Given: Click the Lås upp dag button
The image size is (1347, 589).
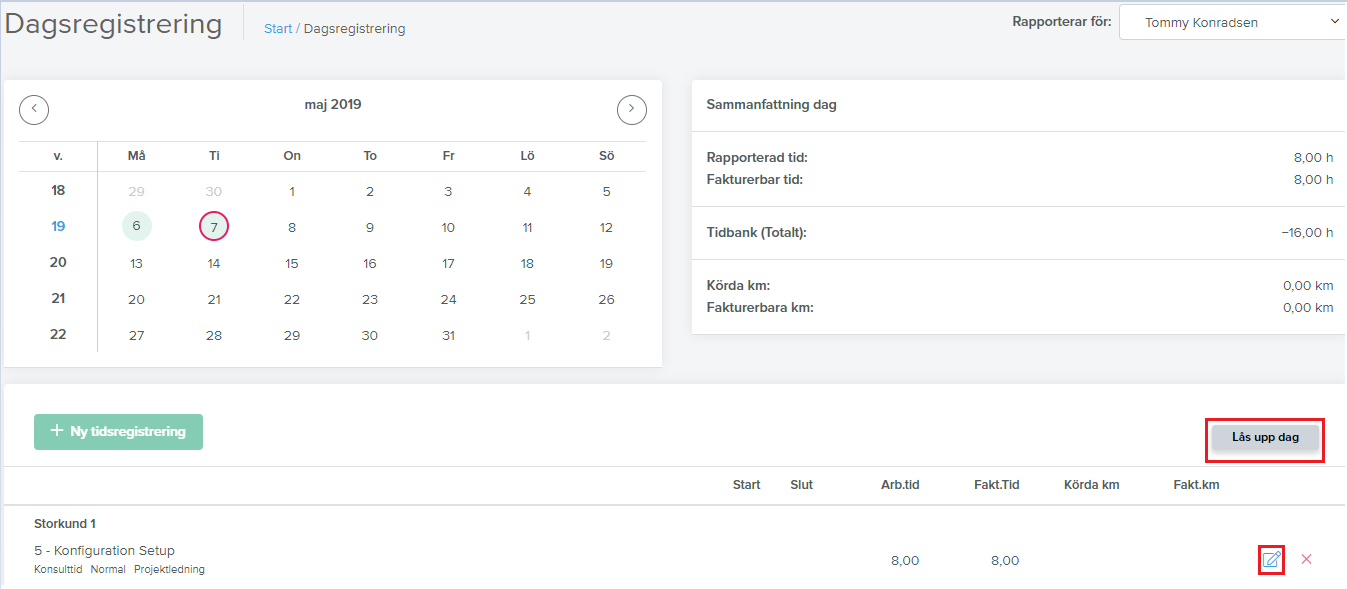Looking at the screenshot, I should [1265, 438].
